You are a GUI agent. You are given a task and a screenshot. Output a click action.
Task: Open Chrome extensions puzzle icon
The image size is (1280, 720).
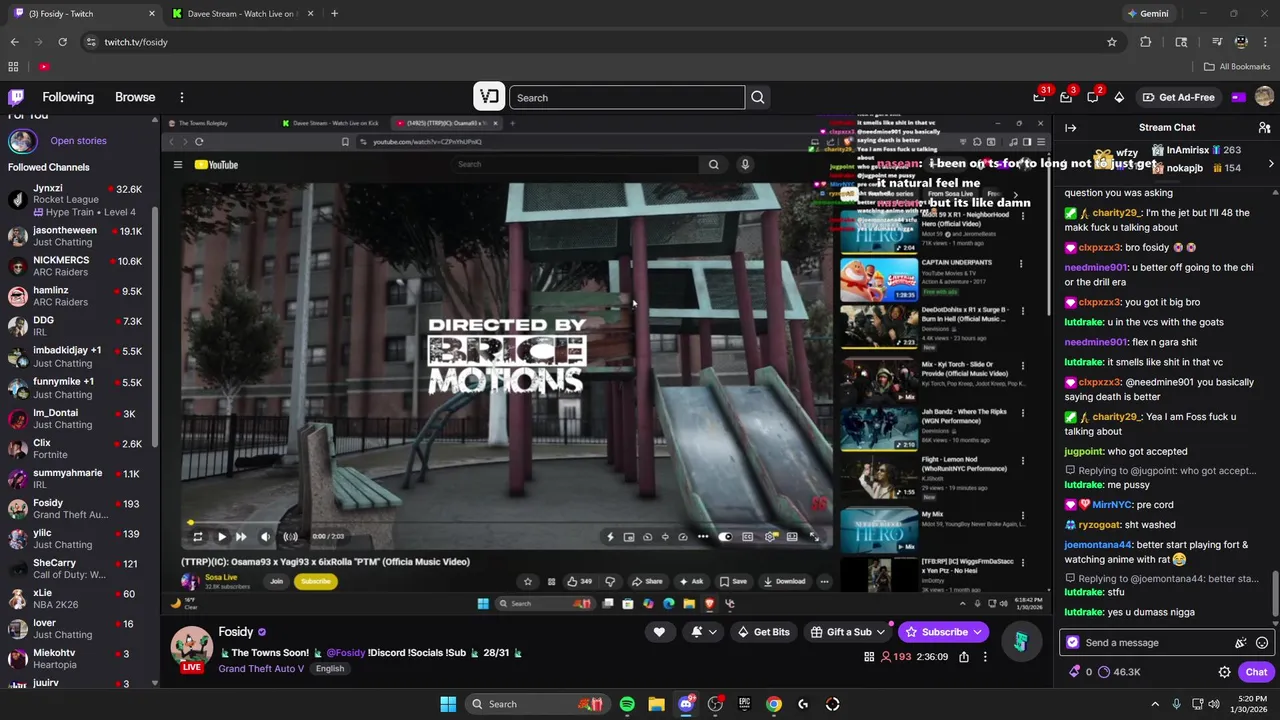1146,42
